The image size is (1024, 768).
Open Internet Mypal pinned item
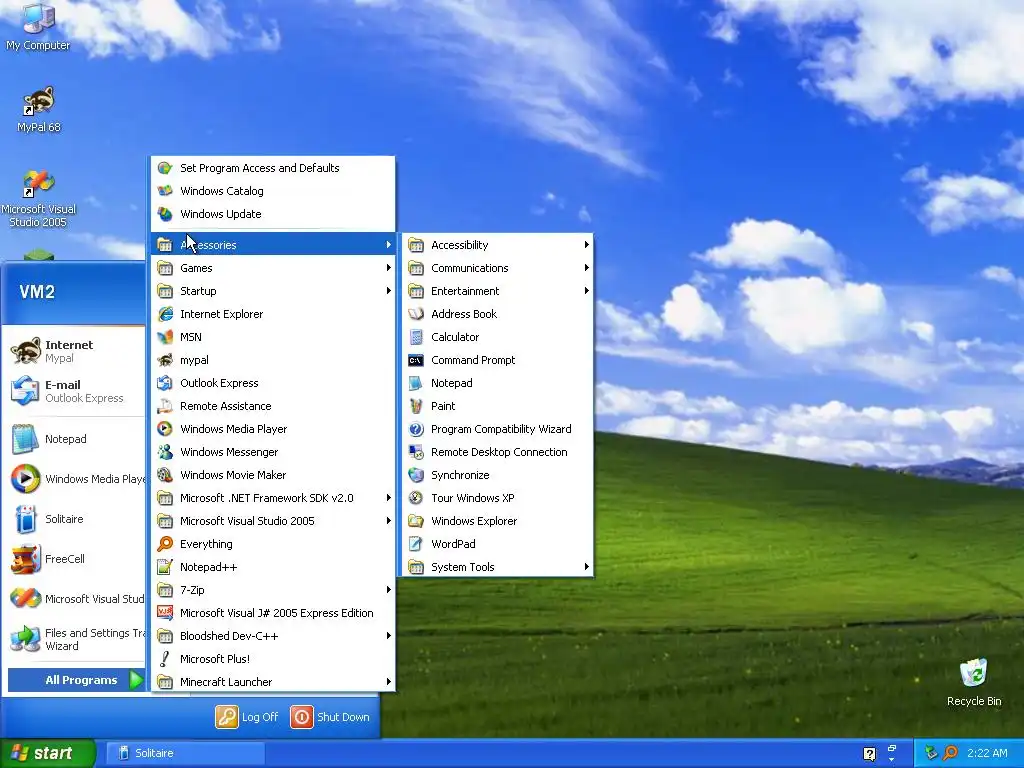(x=74, y=351)
